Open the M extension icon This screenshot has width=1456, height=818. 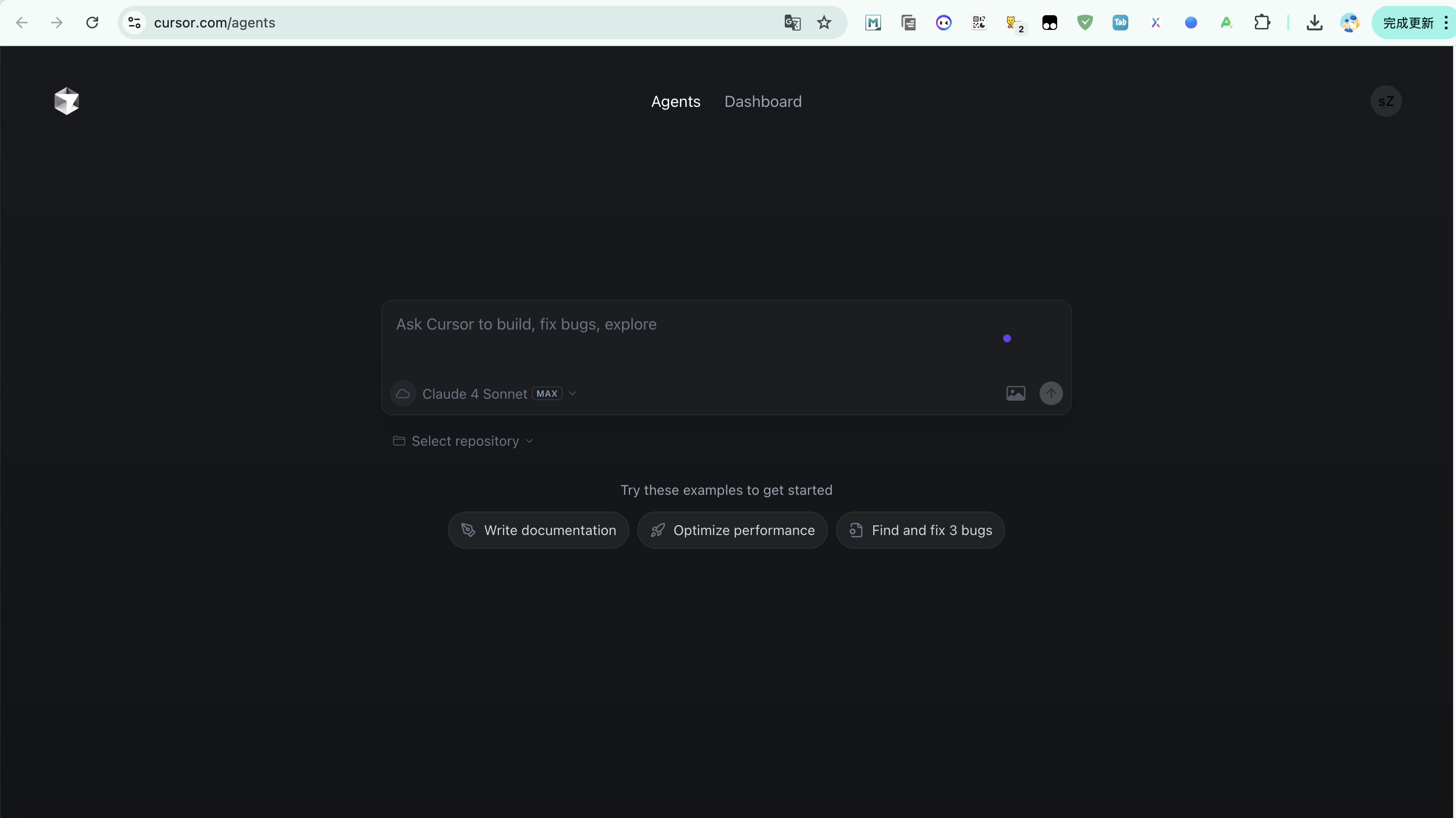click(x=873, y=23)
